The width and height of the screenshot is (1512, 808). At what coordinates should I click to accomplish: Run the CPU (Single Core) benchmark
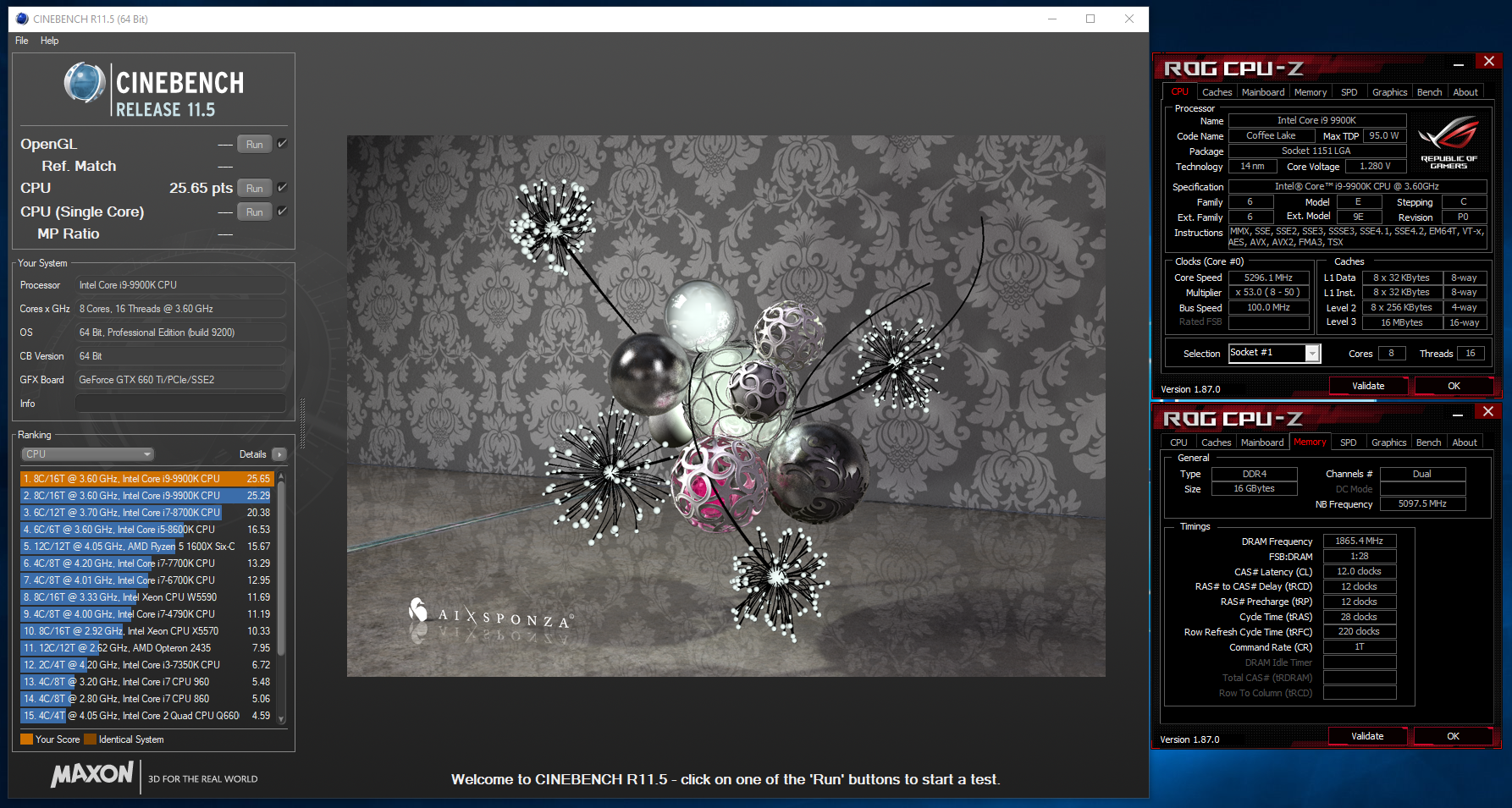[254, 212]
